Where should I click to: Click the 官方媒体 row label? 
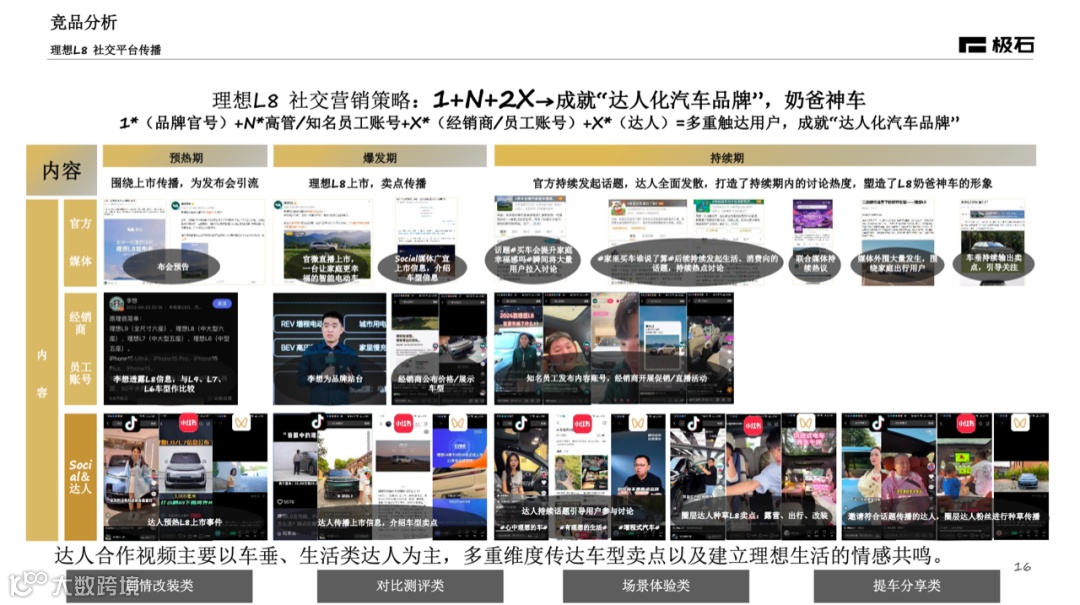click(80, 242)
